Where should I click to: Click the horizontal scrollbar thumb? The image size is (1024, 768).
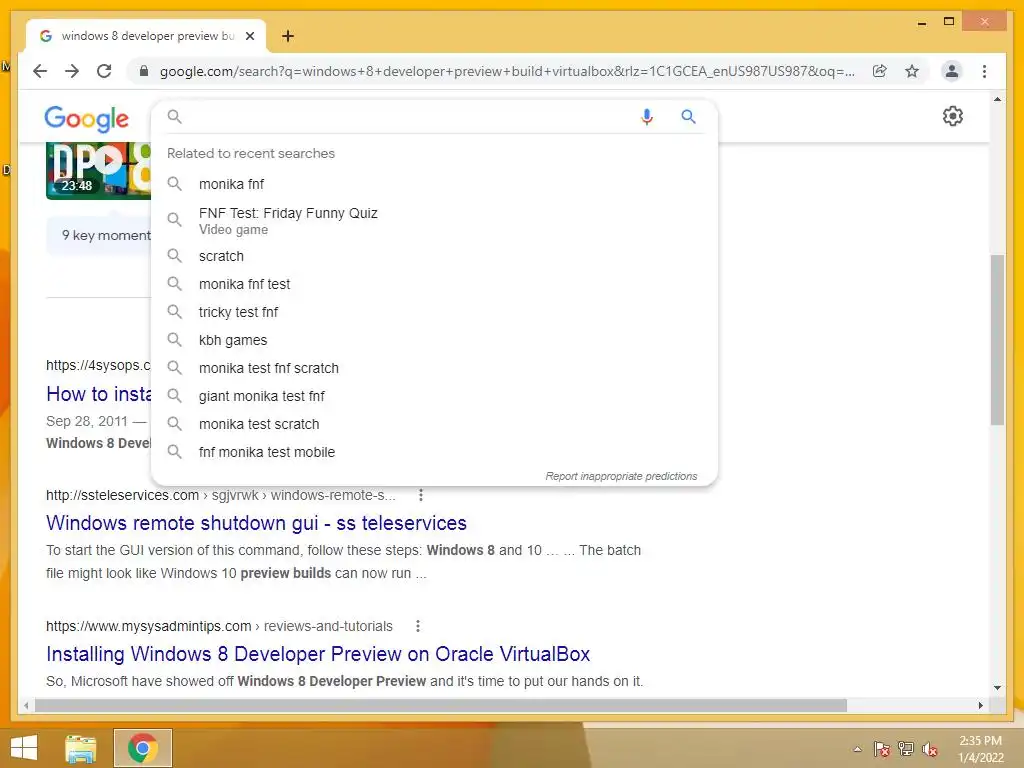(441, 705)
